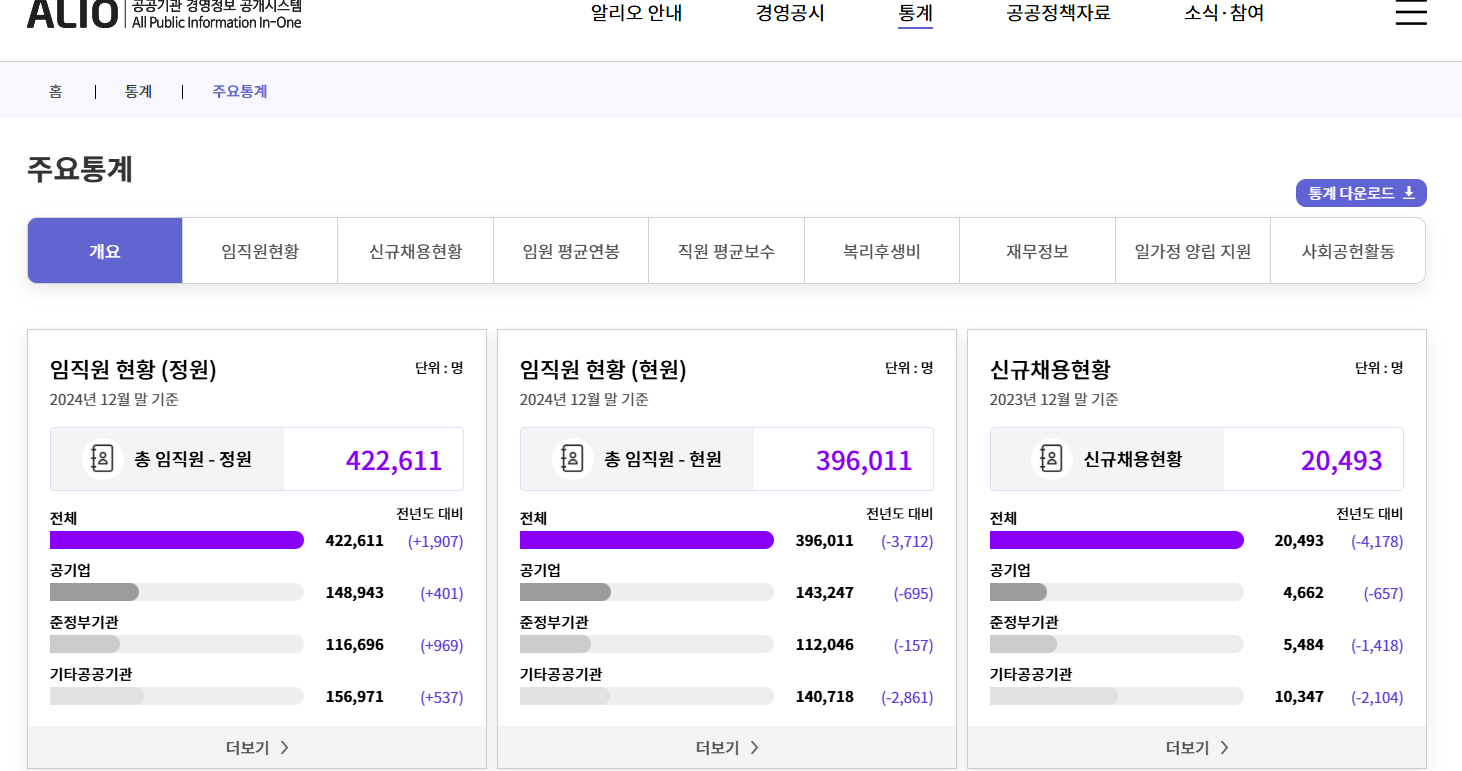This screenshot has width=1462, height=771.
Task: Open the 경영공시 menu
Action: (790, 14)
